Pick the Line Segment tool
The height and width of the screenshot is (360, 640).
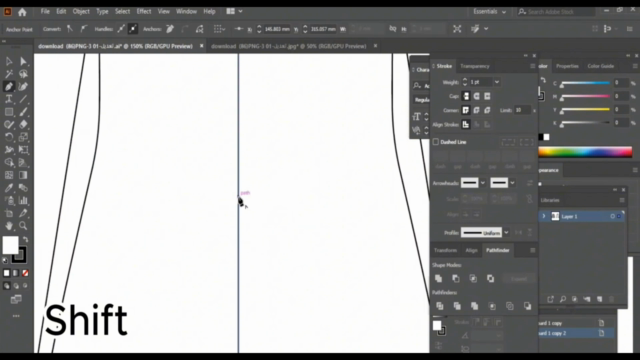click(x=23, y=99)
